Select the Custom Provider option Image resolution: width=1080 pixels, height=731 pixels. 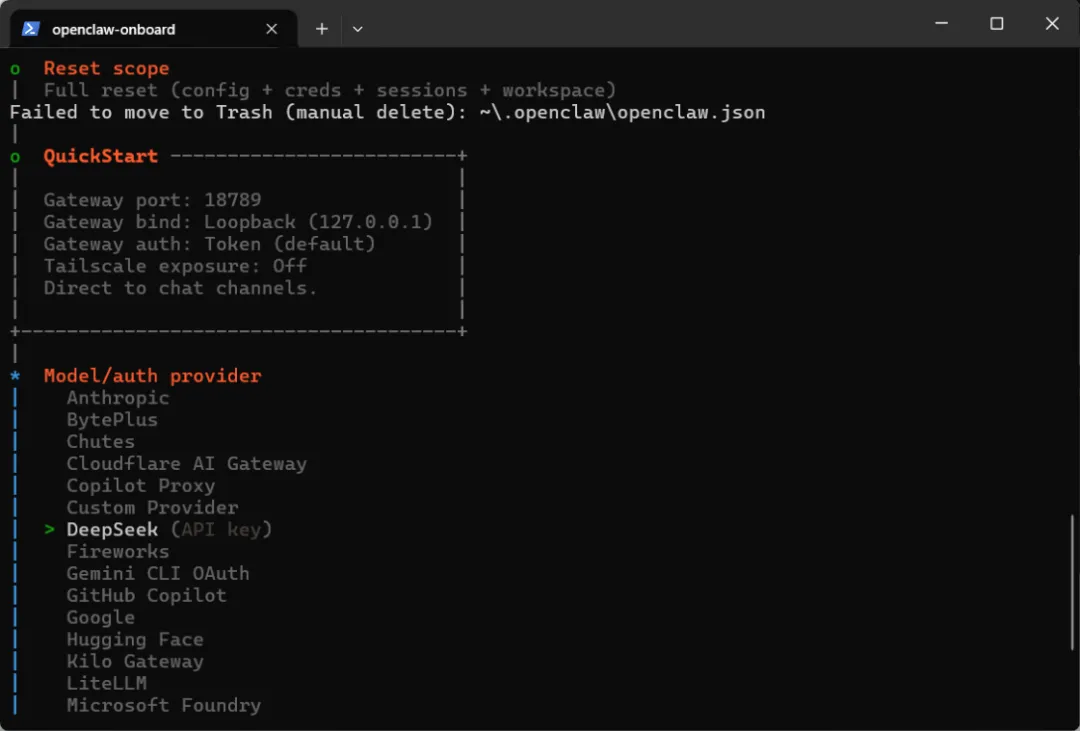pos(152,508)
